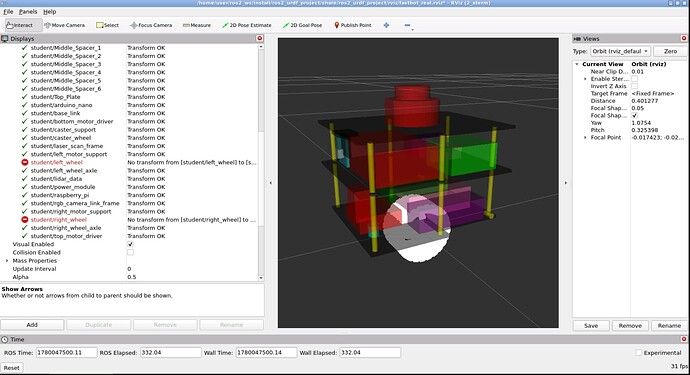Screen dimensions: 690x375
Task: Click the checkmark icon beside student/caster_wheel
Action: pos(25,138)
